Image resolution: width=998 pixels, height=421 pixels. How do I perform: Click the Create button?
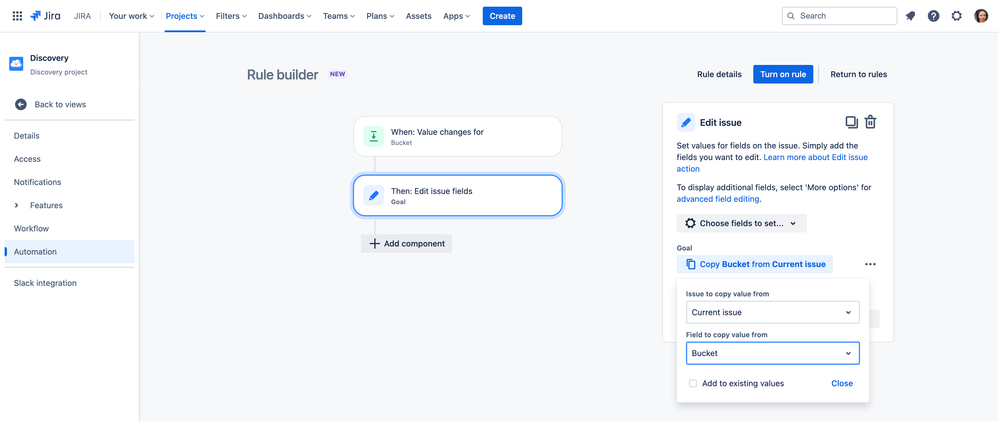(x=502, y=16)
